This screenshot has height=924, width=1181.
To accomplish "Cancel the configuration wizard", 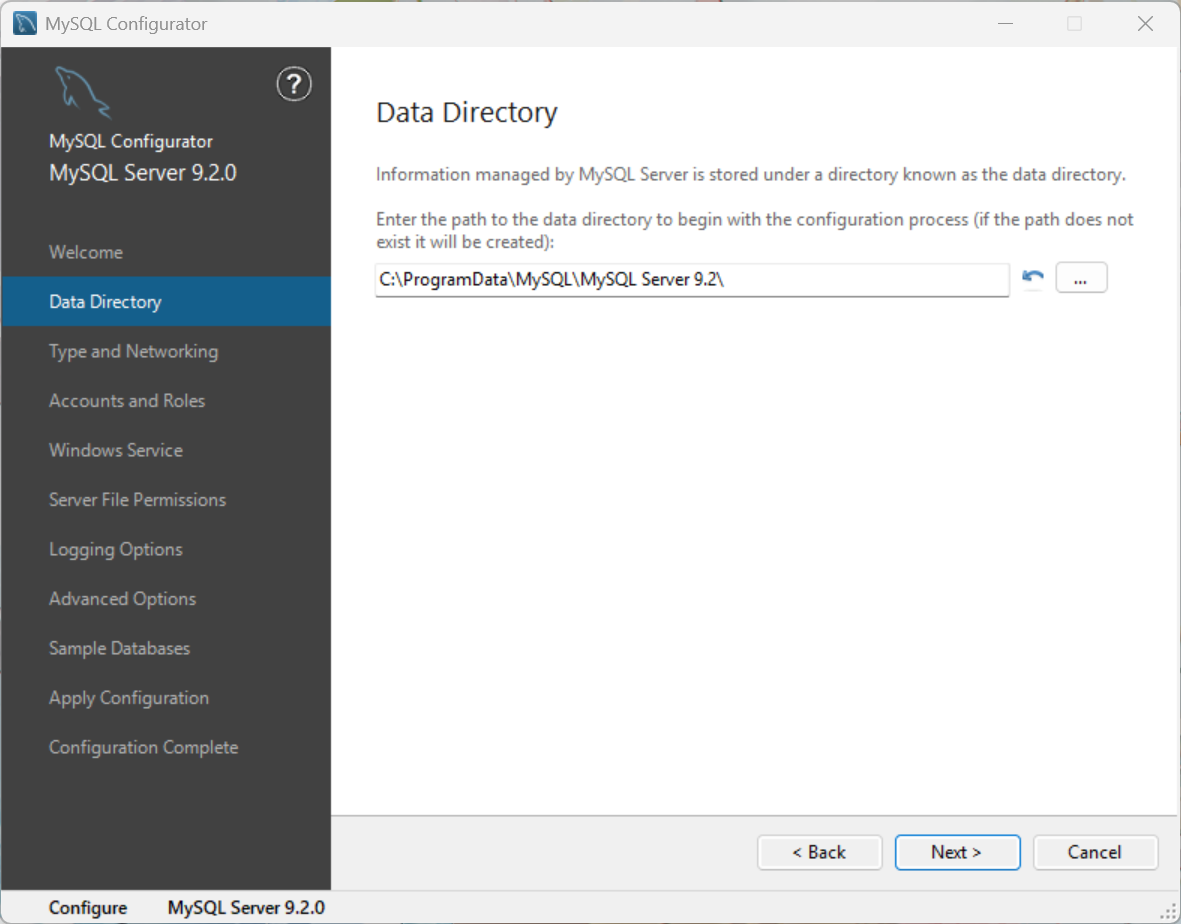I will (x=1095, y=852).
